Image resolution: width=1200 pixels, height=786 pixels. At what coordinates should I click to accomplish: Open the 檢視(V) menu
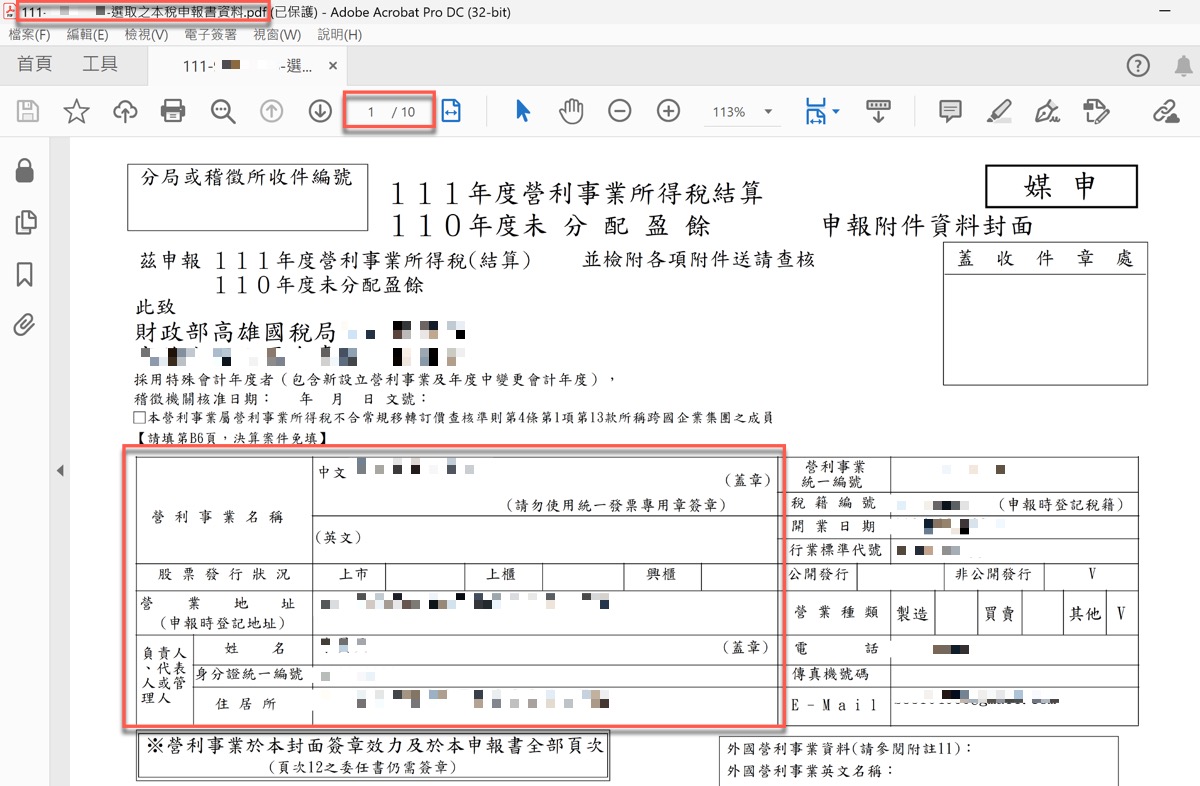pos(146,34)
